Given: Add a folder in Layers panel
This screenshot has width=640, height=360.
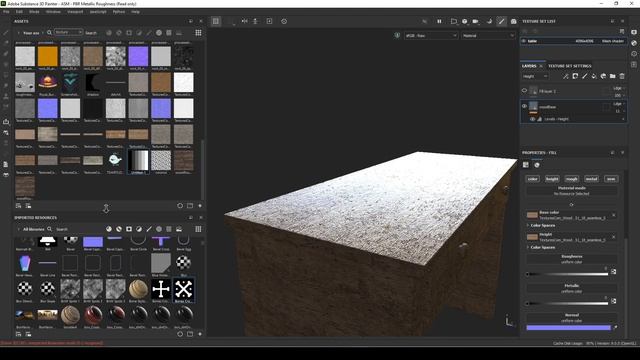Looking at the screenshot, I should pos(613,76).
